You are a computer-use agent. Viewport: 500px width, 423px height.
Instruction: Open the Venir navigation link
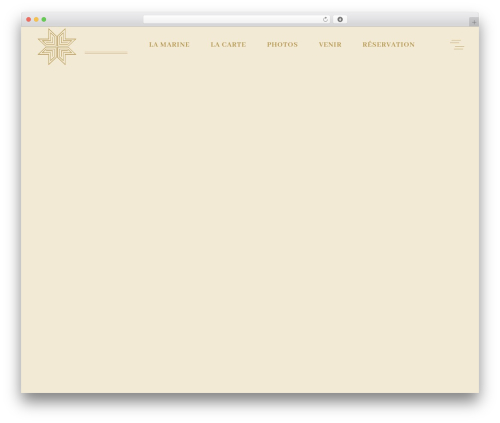click(330, 45)
